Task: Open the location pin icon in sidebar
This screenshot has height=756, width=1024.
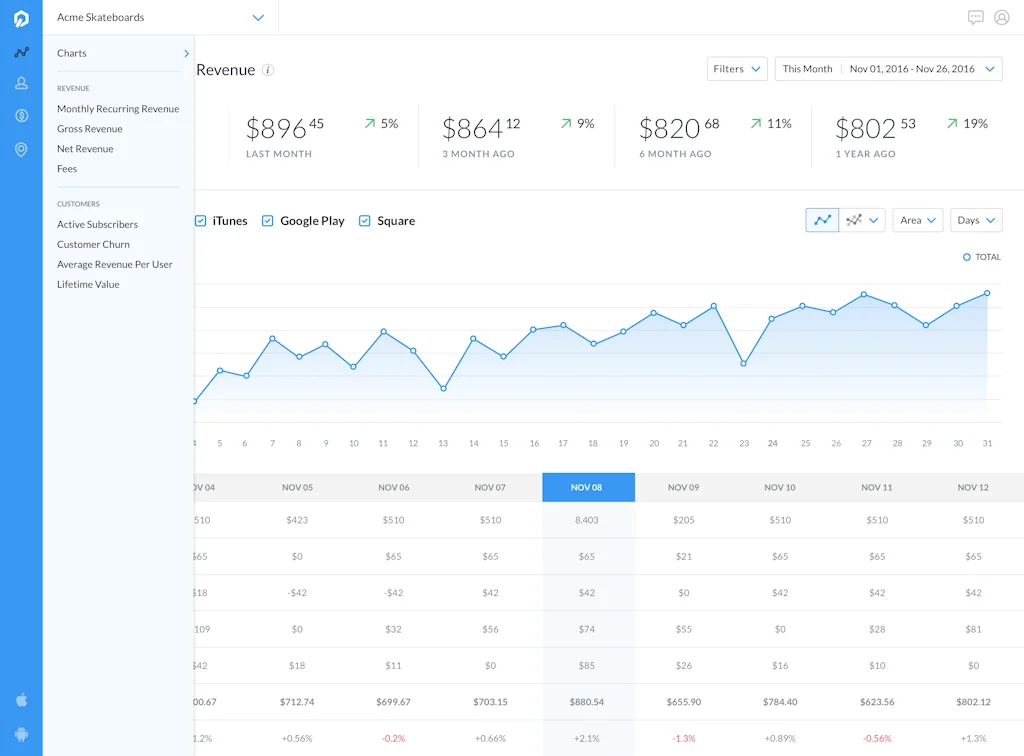Action: [22, 150]
